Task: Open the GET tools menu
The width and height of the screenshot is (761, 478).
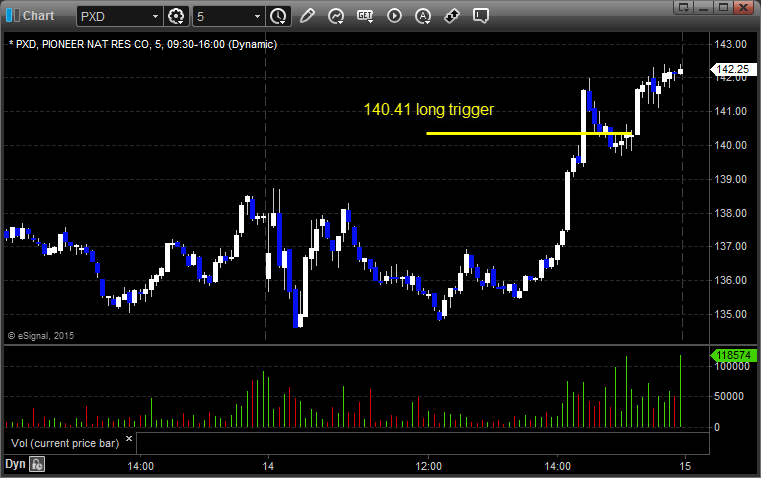Action: [365, 16]
